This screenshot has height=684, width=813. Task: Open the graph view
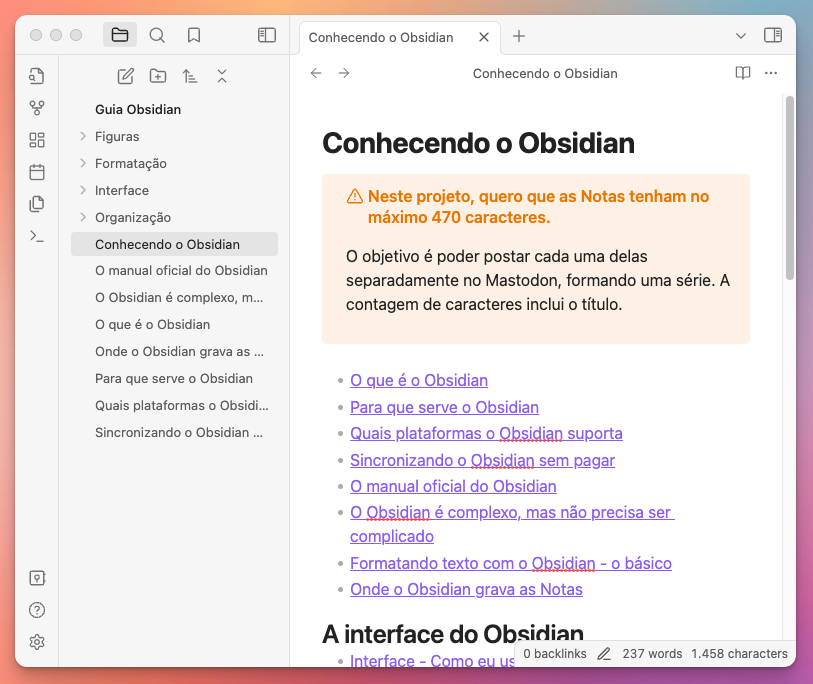[37, 108]
